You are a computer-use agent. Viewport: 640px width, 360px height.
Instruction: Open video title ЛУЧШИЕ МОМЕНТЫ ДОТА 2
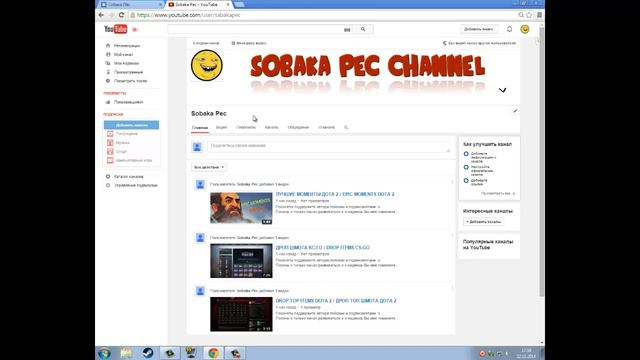pos(335,194)
